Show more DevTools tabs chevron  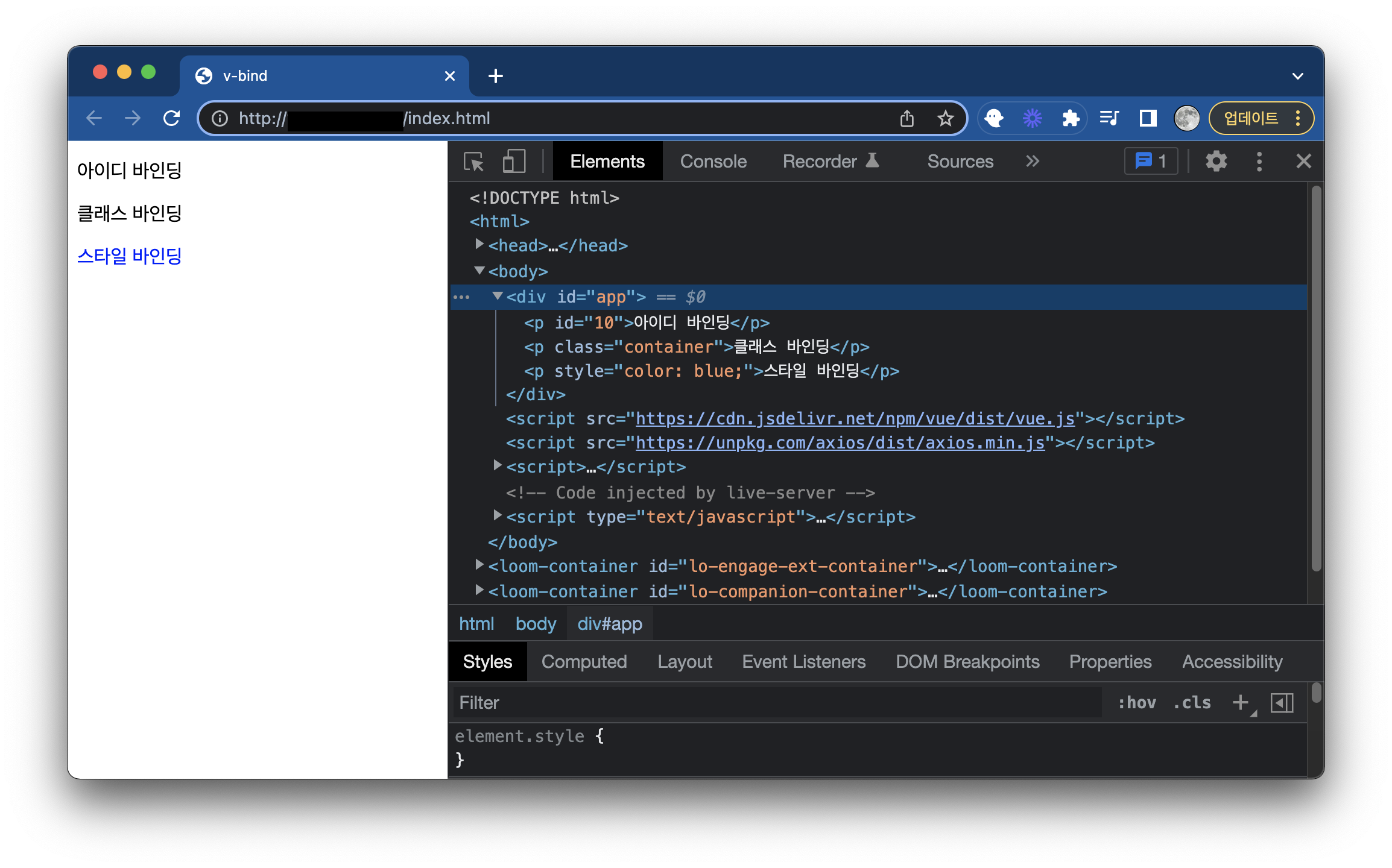[x=1033, y=162]
